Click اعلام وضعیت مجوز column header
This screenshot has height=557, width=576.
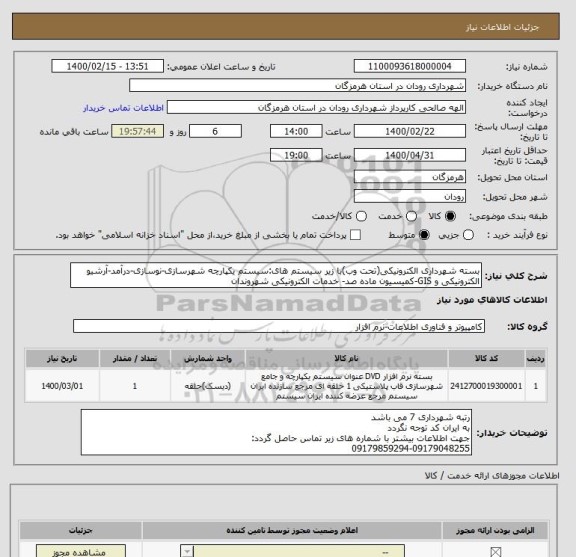[x=292, y=531]
